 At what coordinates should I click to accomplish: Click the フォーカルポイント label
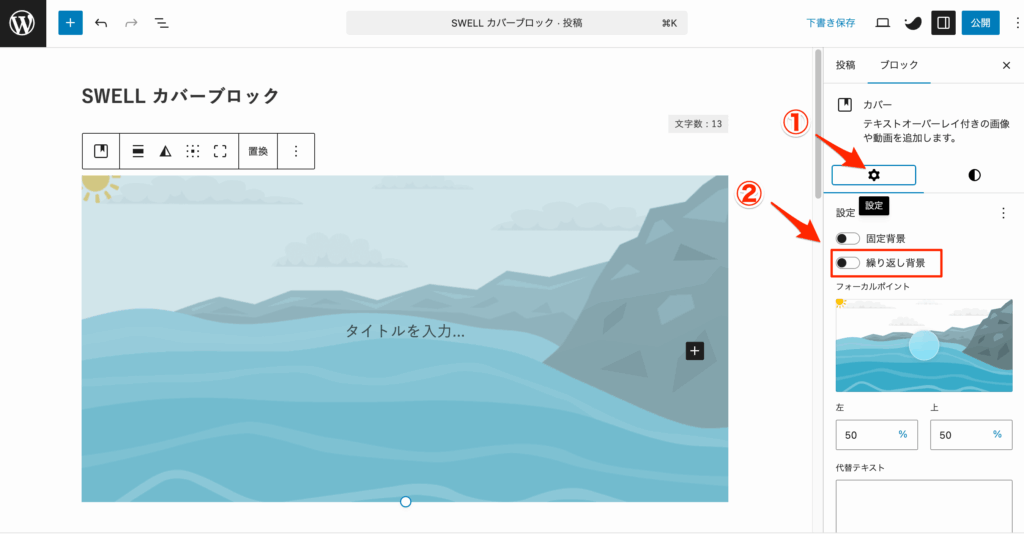click(872, 287)
